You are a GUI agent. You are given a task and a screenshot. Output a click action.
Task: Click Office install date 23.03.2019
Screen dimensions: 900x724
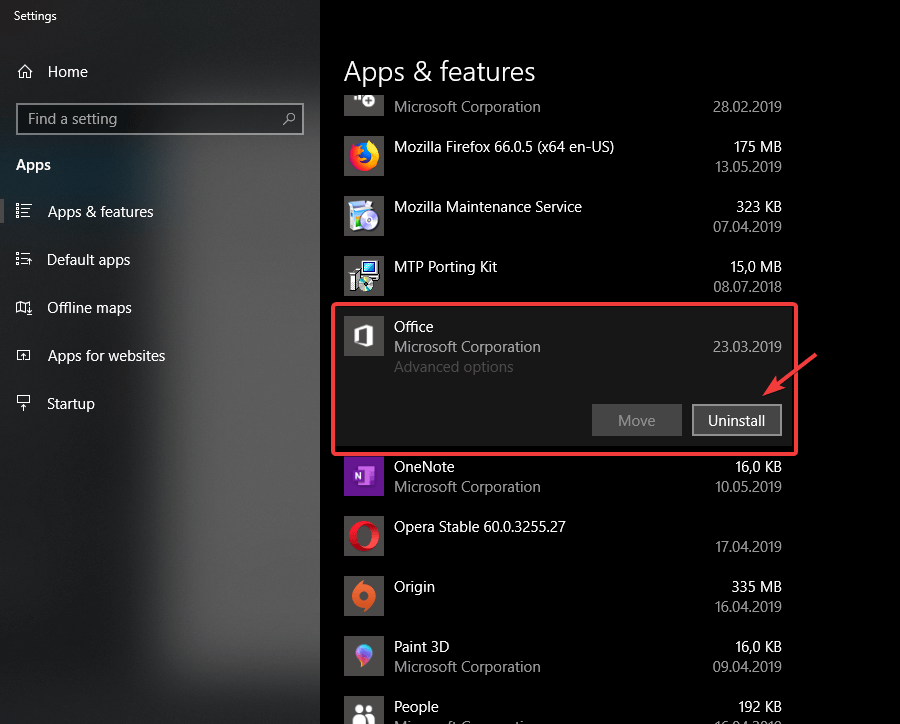pos(747,347)
